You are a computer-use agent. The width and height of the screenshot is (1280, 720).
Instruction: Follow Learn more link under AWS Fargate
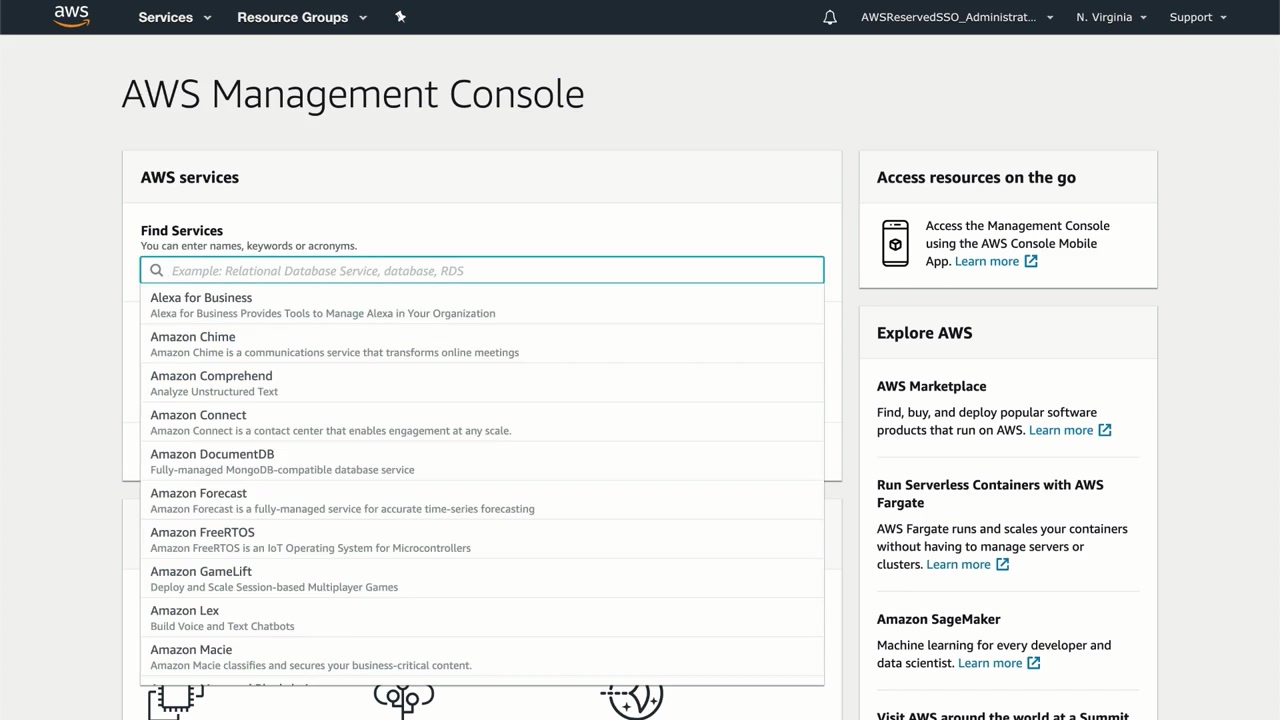click(958, 564)
